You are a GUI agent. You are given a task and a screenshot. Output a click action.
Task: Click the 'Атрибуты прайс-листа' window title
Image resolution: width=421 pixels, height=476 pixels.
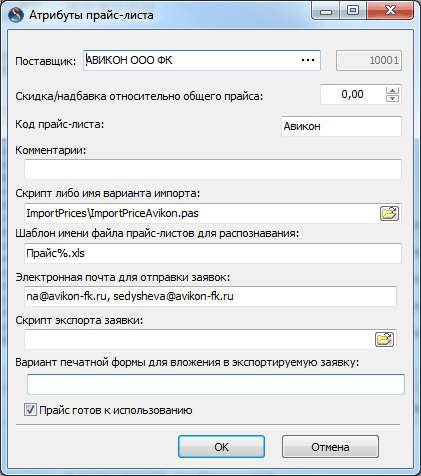tap(91, 15)
